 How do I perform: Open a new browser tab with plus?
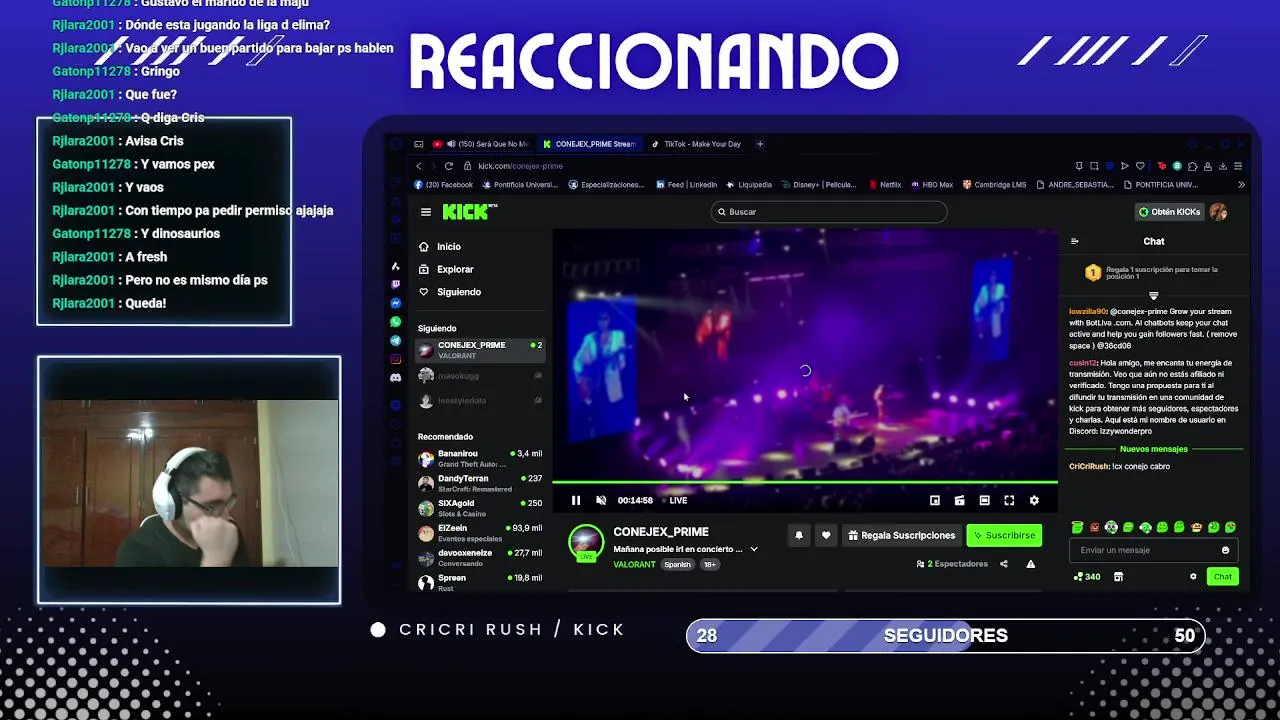point(760,144)
